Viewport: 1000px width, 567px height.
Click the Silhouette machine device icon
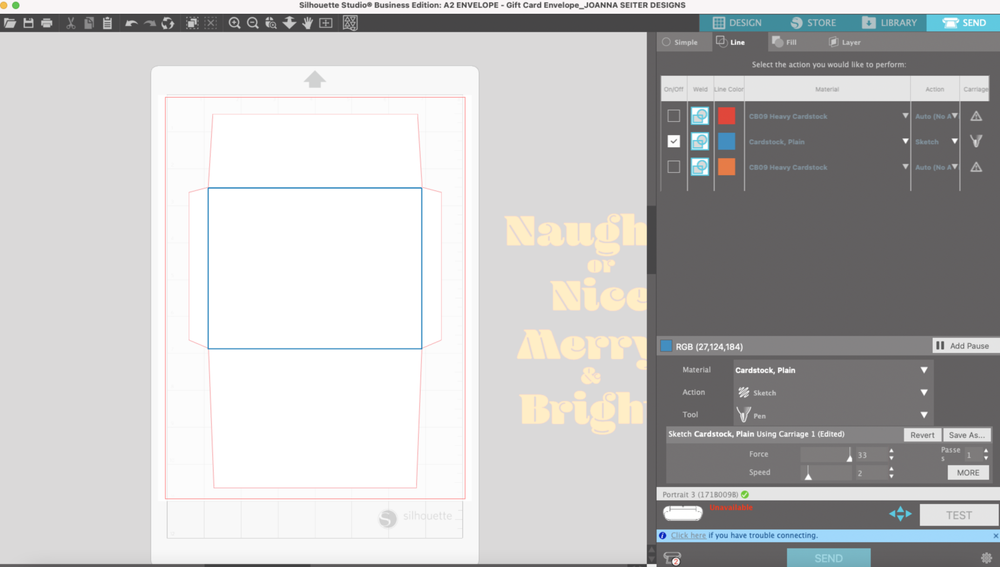[683, 512]
